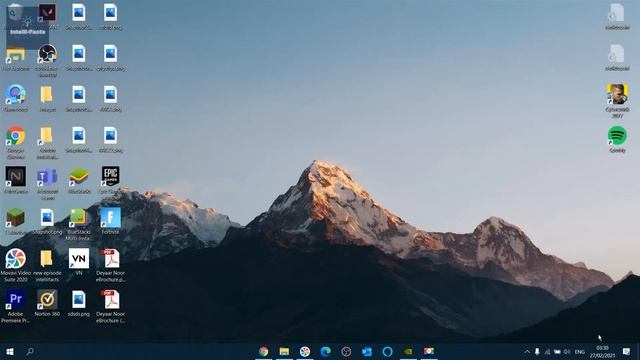Open taskbar search magnifier

[x=30, y=351]
